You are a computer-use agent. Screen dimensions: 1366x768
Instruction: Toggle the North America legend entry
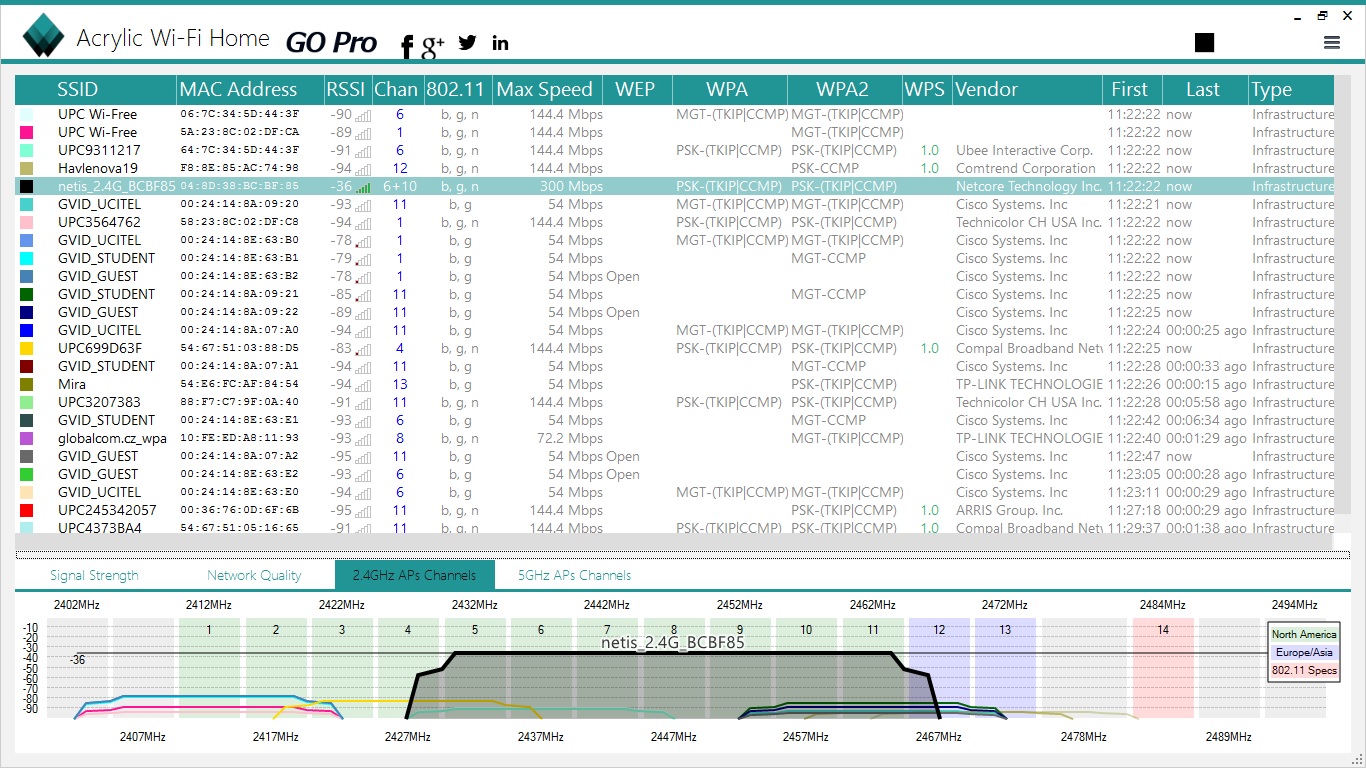tap(1303, 634)
